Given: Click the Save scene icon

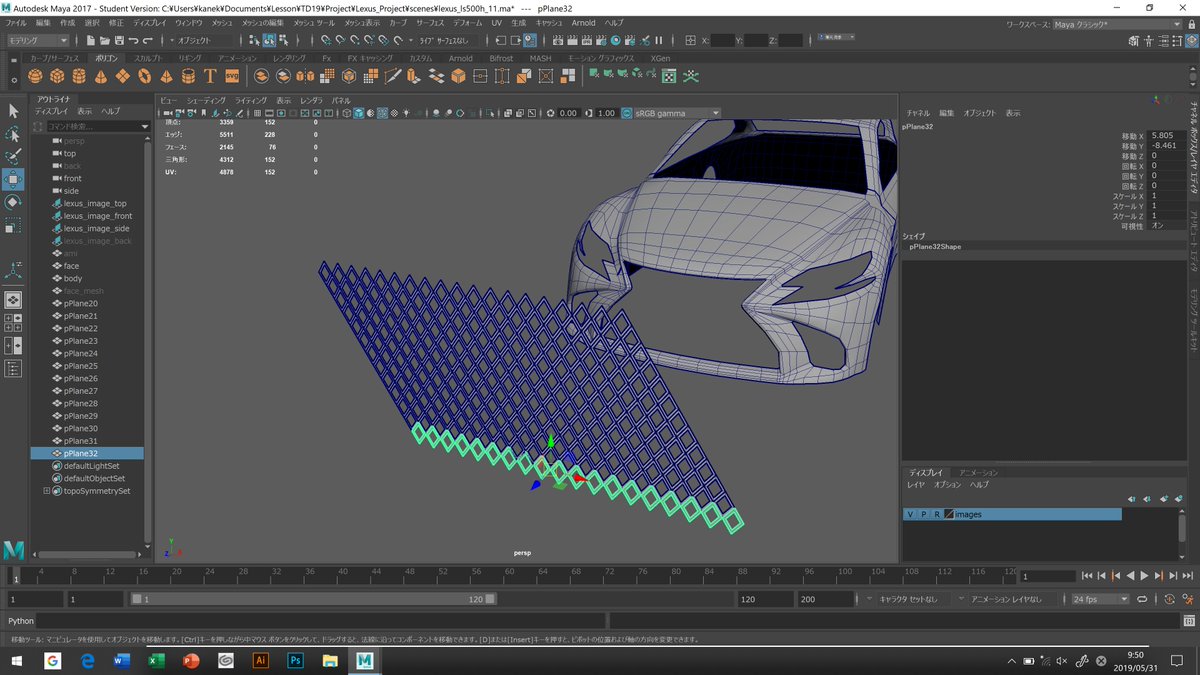Looking at the screenshot, I should pos(118,41).
